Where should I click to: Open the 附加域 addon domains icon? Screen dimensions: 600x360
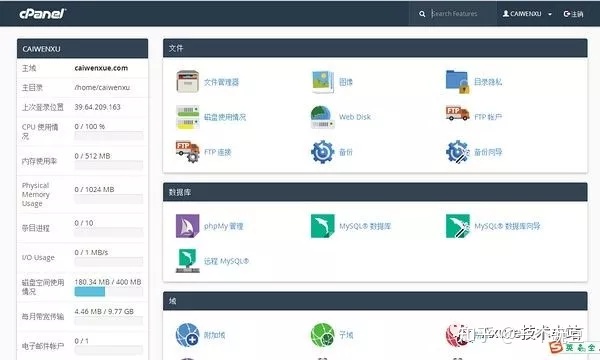pyautogui.click(x=188, y=335)
